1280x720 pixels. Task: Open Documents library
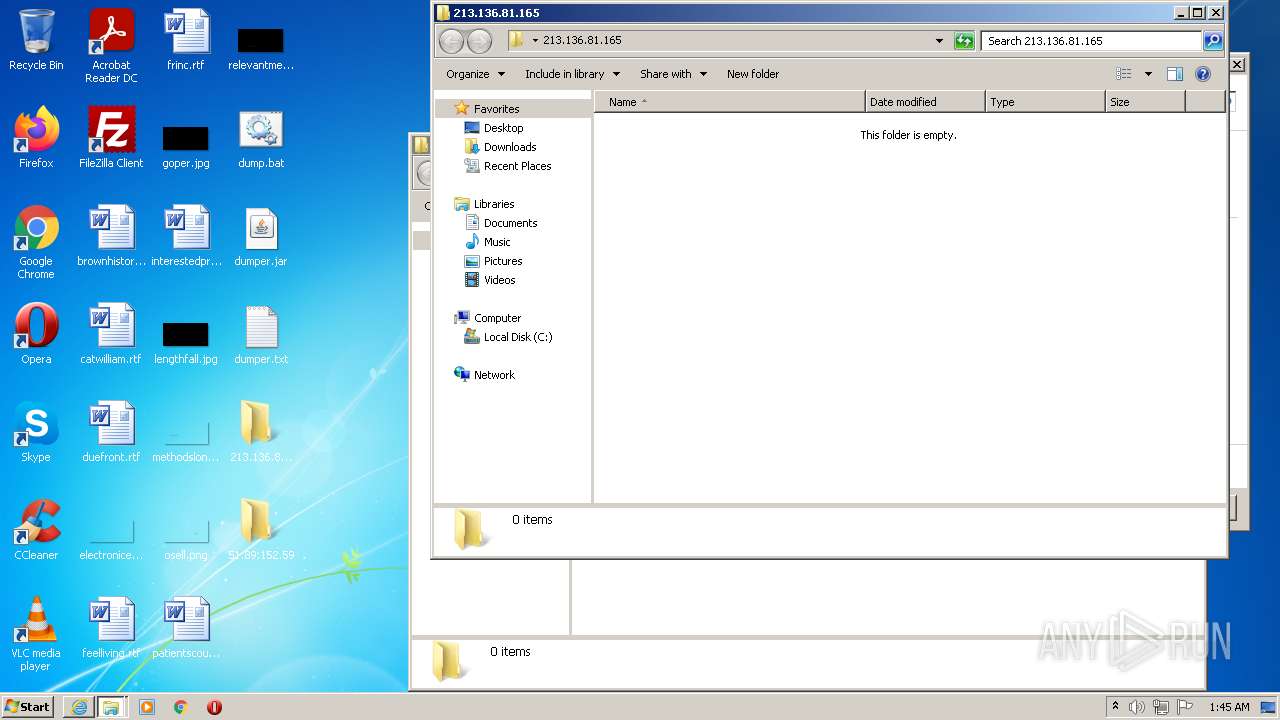tap(510, 223)
